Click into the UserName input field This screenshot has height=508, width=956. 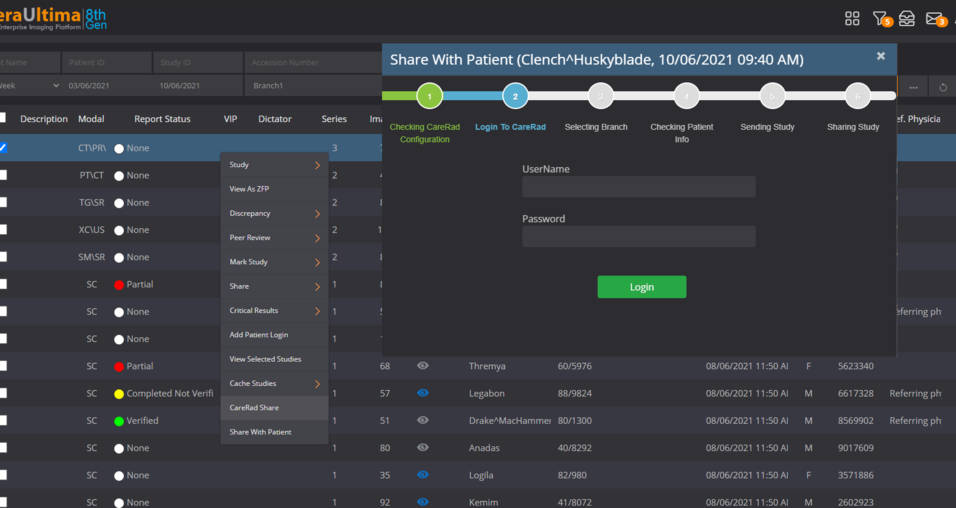638,187
